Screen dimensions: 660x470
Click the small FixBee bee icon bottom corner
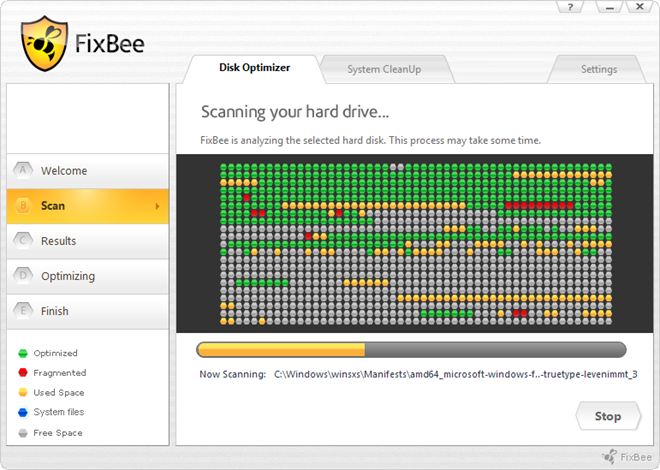[x=609, y=457]
